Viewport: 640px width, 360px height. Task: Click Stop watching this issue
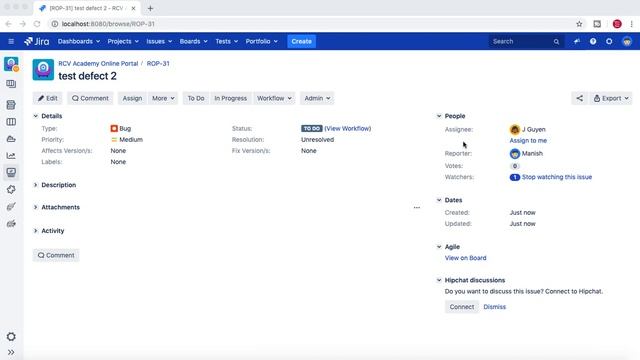(557, 177)
